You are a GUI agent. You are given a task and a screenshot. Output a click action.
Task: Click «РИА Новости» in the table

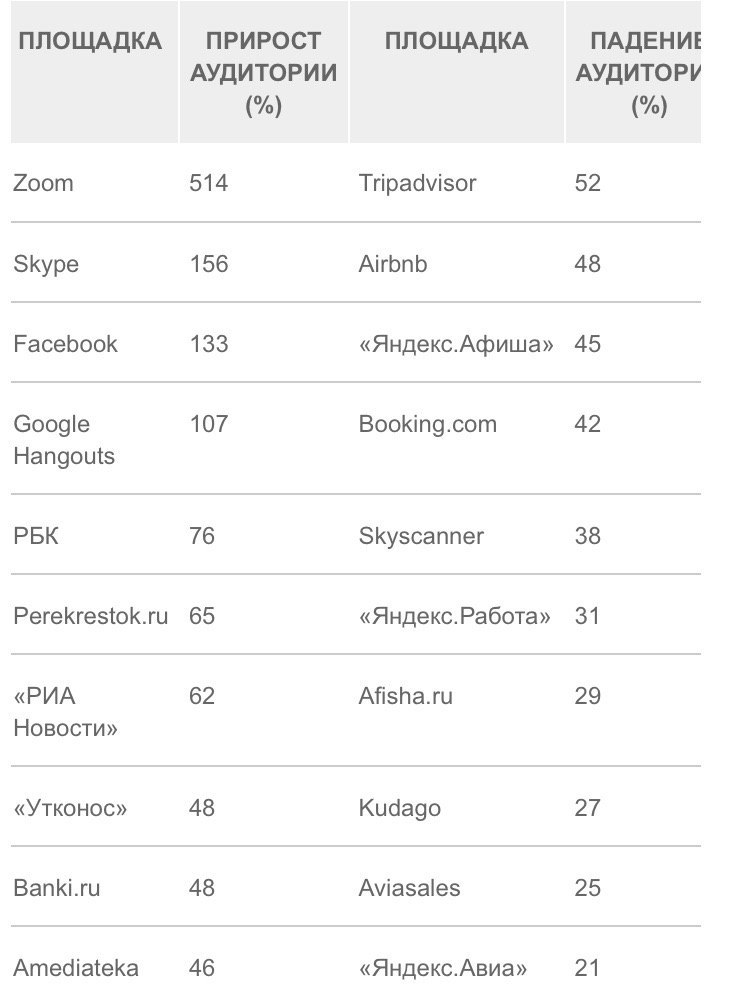(x=65, y=712)
